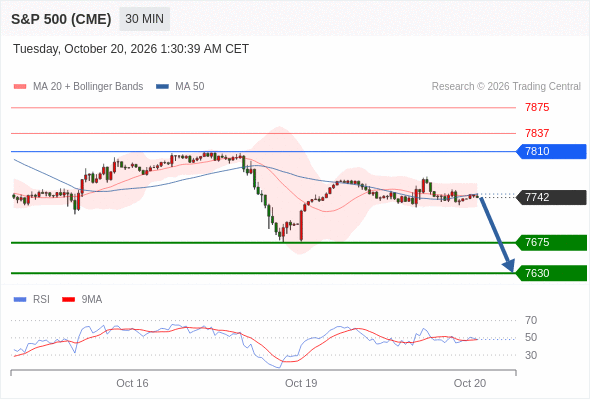Screen dimensions: 590x400
Task: Click the 30 MIN timeframe badge
Action: pos(144,19)
